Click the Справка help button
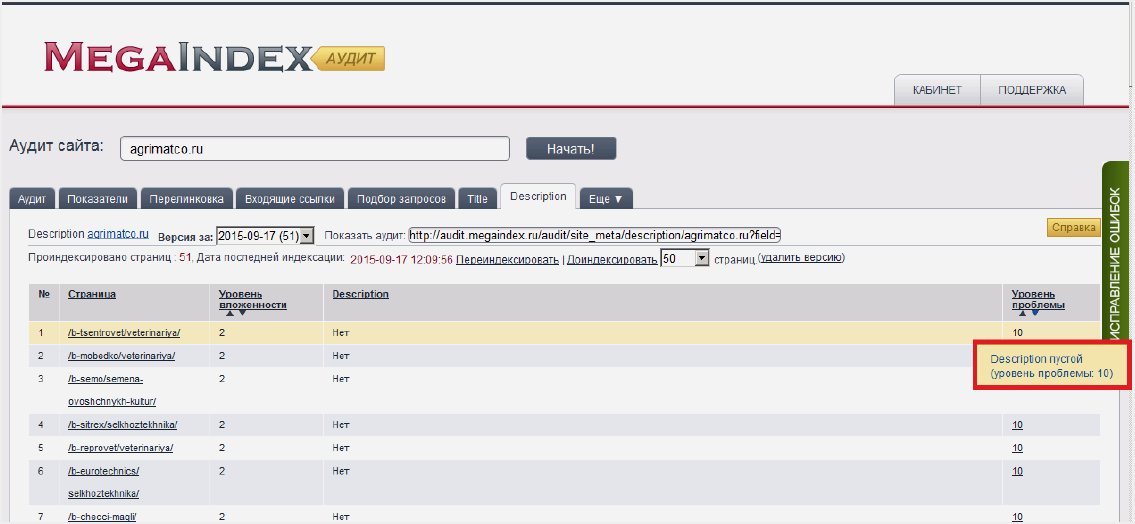 1074,228
